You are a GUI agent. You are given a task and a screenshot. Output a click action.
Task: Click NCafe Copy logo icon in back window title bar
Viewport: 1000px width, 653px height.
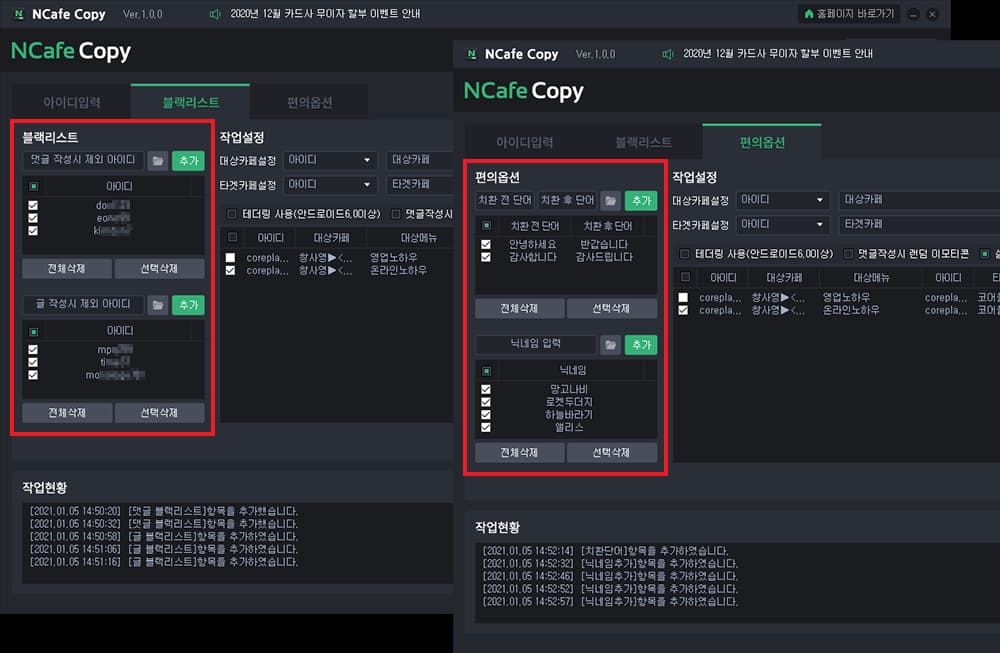pos(19,14)
